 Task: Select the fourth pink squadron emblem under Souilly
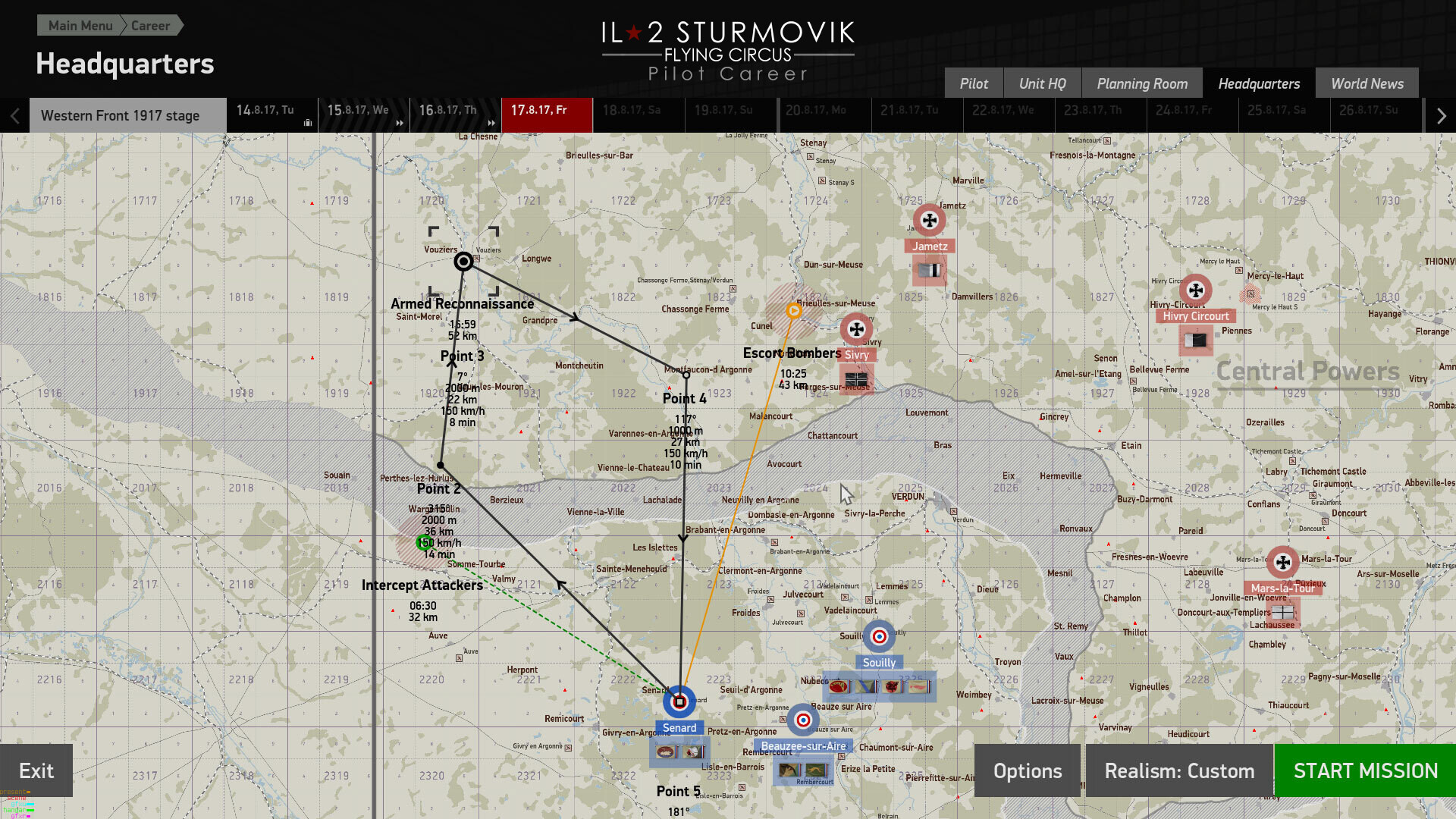pos(919,687)
